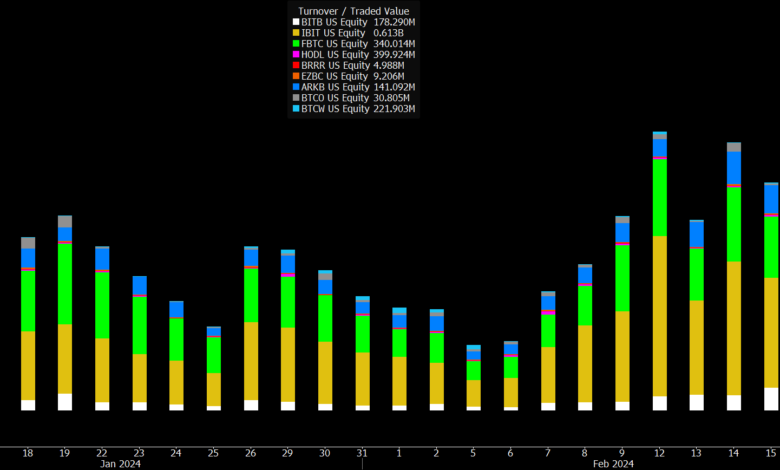
Task: Click the yellow IBIT bar segment for Feb 12
Action: 660,315
